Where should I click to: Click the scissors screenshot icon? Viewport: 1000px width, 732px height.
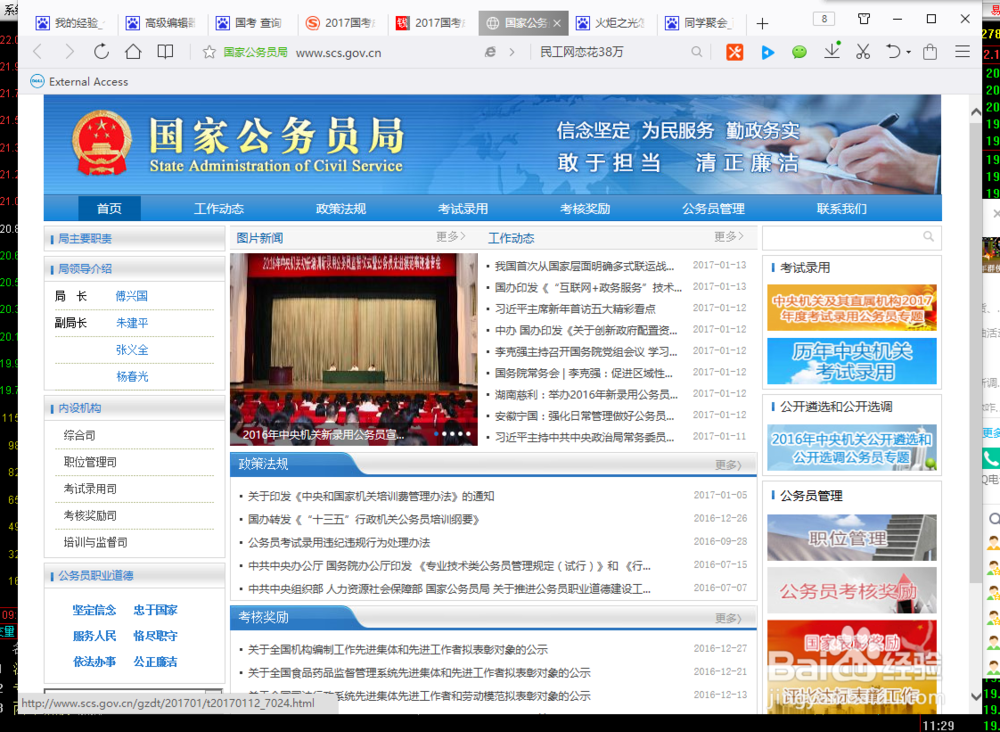(x=863, y=52)
